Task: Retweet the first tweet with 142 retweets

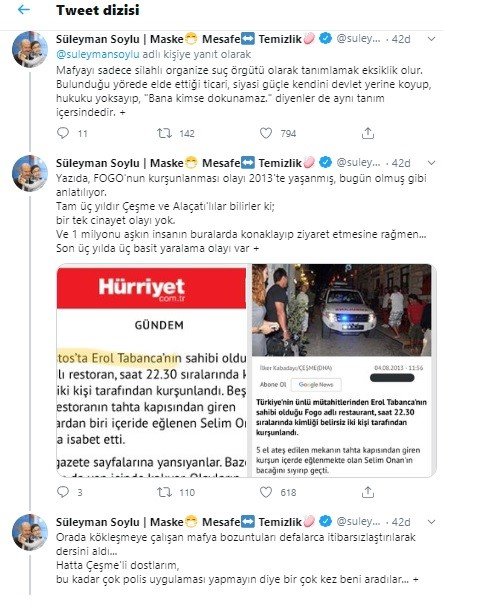Action: coord(164,133)
